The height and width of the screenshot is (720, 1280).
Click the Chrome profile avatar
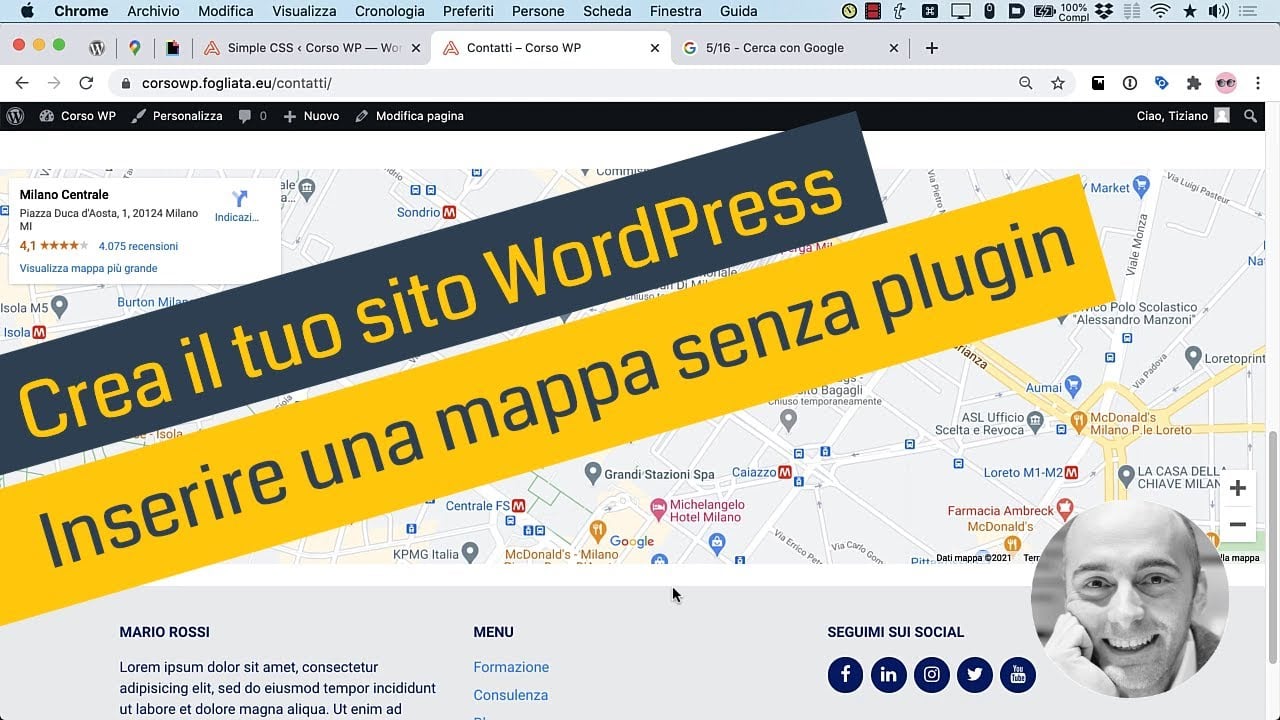coord(1226,83)
